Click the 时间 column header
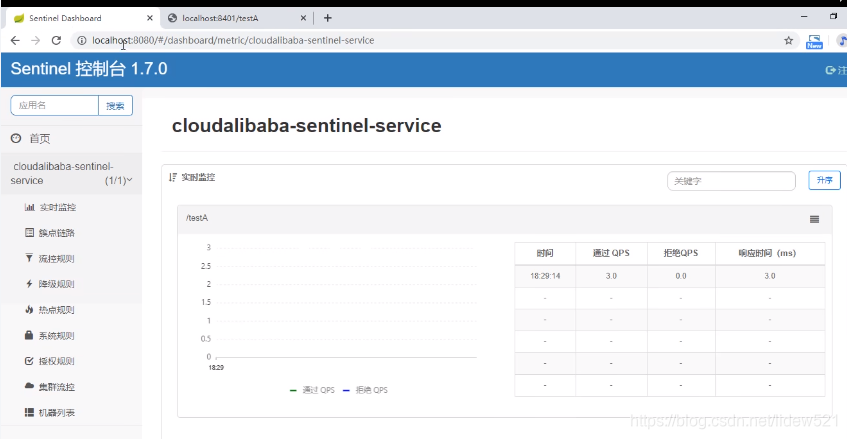This screenshot has width=847, height=439. (x=545, y=253)
